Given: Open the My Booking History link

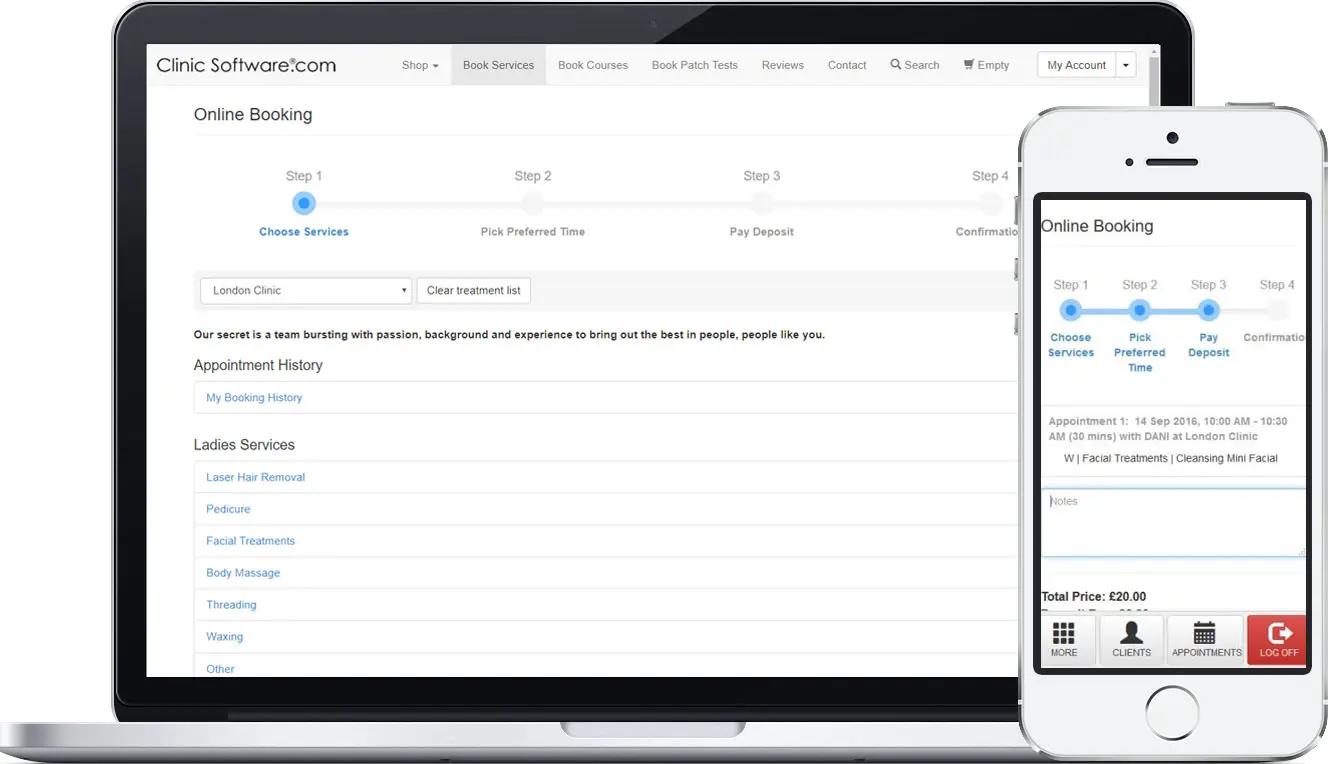Looking at the screenshot, I should [x=254, y=398].
